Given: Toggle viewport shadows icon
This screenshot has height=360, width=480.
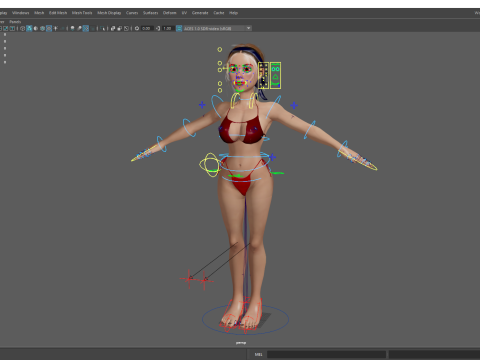Looking at the screenshot, I should coord(62,29).
